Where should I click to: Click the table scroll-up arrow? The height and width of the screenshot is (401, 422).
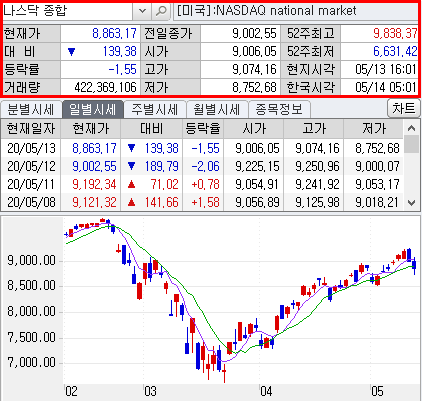point(411,128)
